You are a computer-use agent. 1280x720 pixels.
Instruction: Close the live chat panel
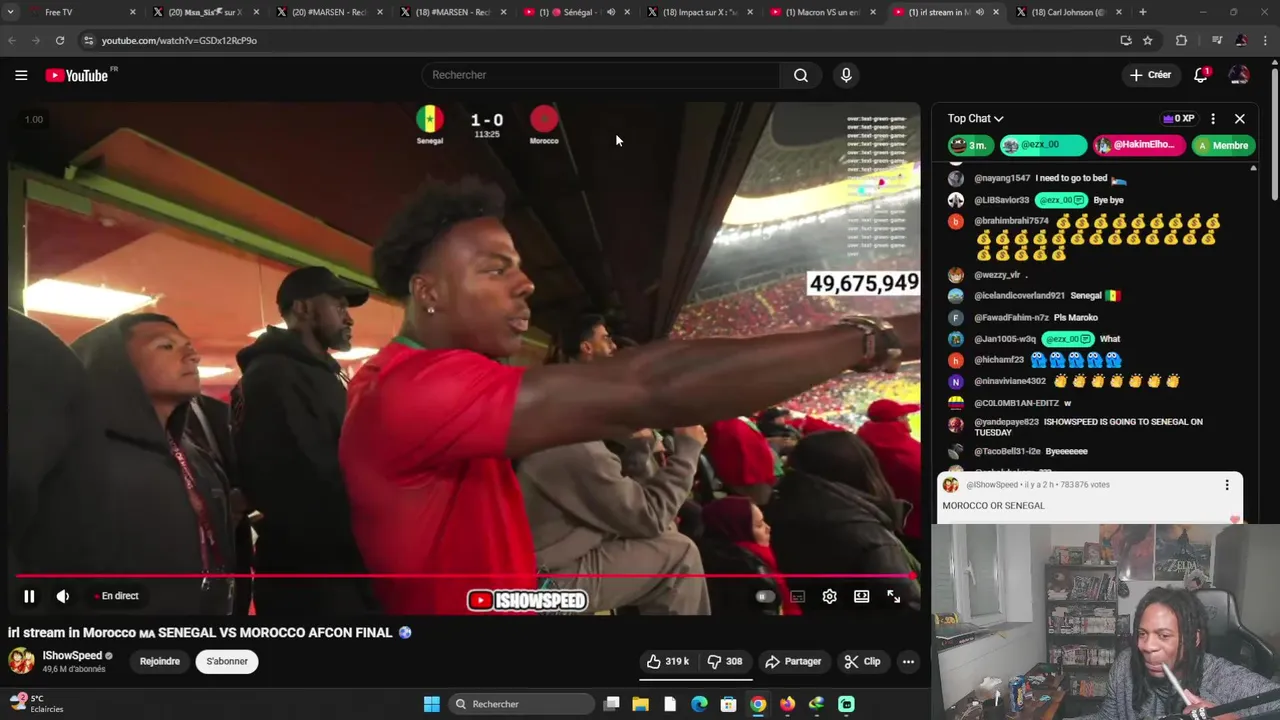click(1240, 118)
